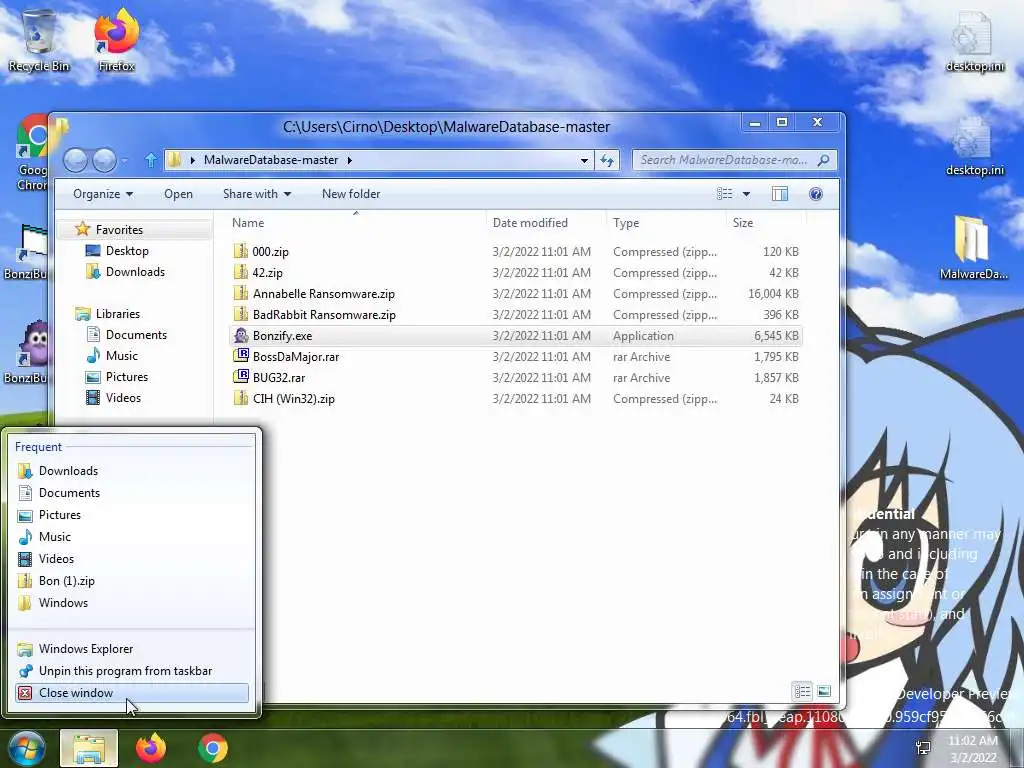The image size is (1024, 768).
Task: Click the search magnifier icon
Action: 824,160
